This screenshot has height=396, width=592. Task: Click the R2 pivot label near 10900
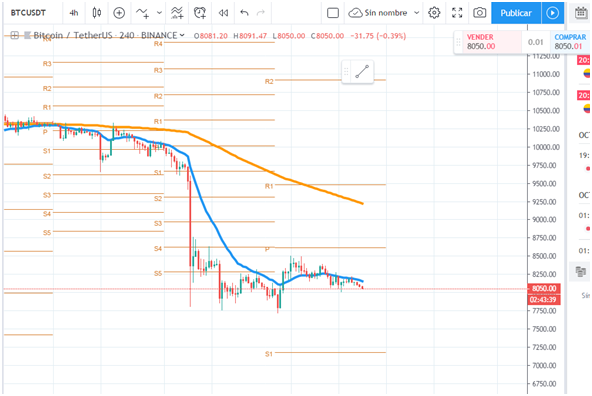pyautogui.click(x=269, y=81)
